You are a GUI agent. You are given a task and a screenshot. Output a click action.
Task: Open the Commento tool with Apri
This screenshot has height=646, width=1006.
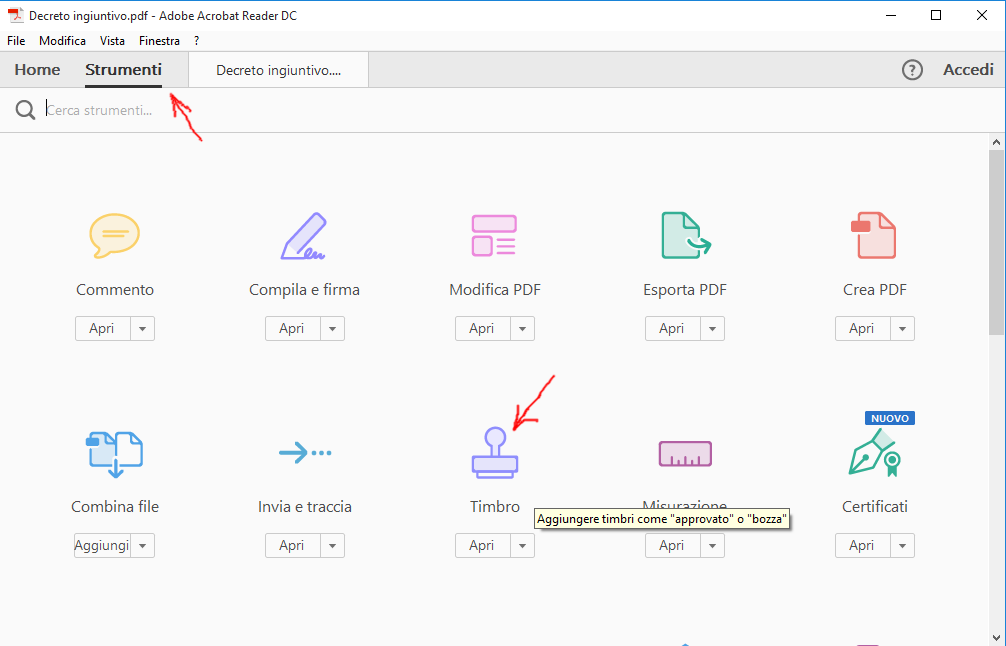[x=103, y=328]
